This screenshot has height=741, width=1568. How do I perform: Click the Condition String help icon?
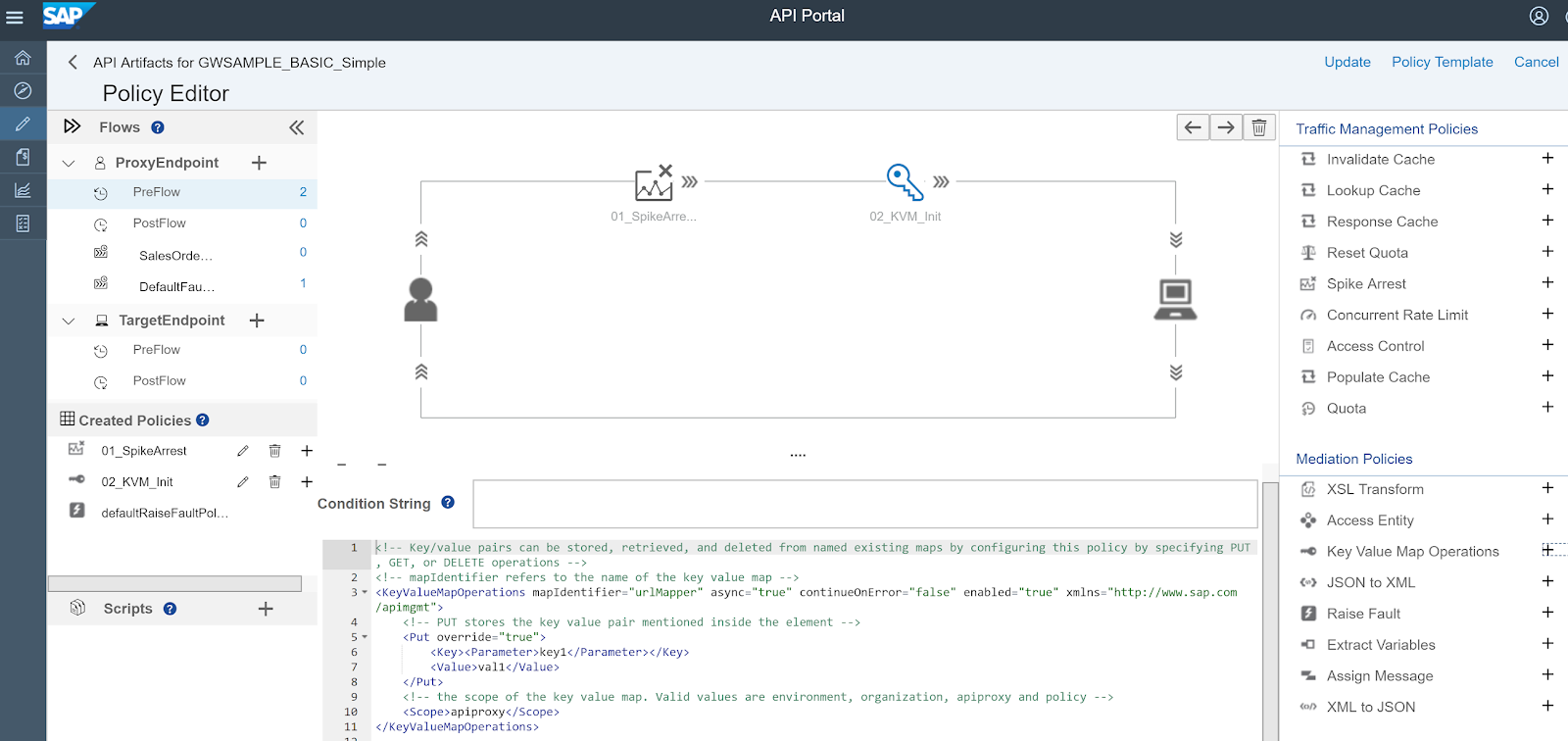click(448, 503)
